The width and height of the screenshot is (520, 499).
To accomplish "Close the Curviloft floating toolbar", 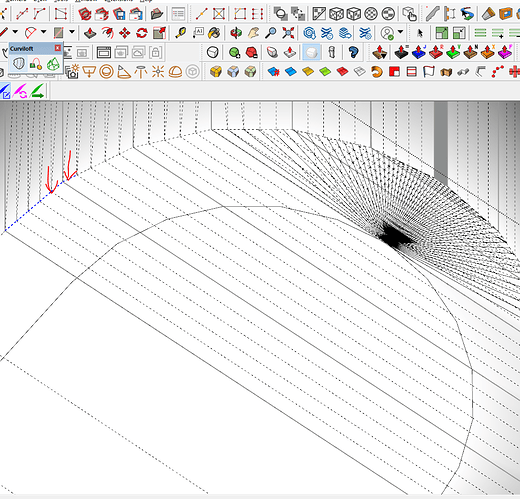I will [58, 48].
